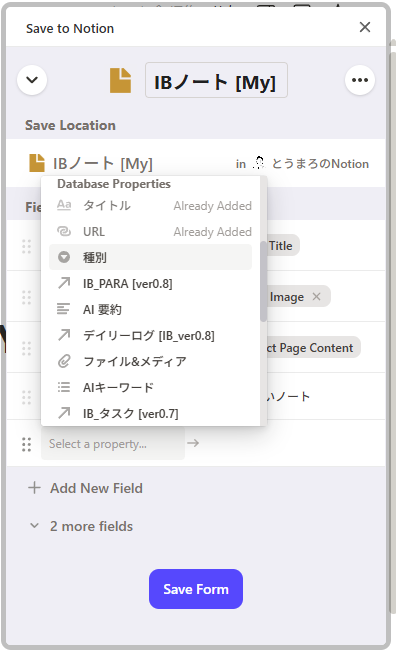Click the property dropdown scrollbar thumb
Screen dimensions: 396x659
click(263, 282)
